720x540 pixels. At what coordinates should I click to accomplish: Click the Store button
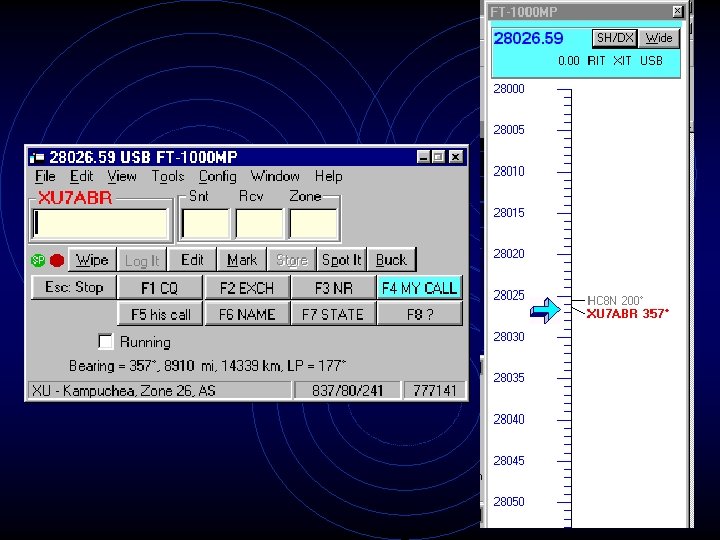292,260
